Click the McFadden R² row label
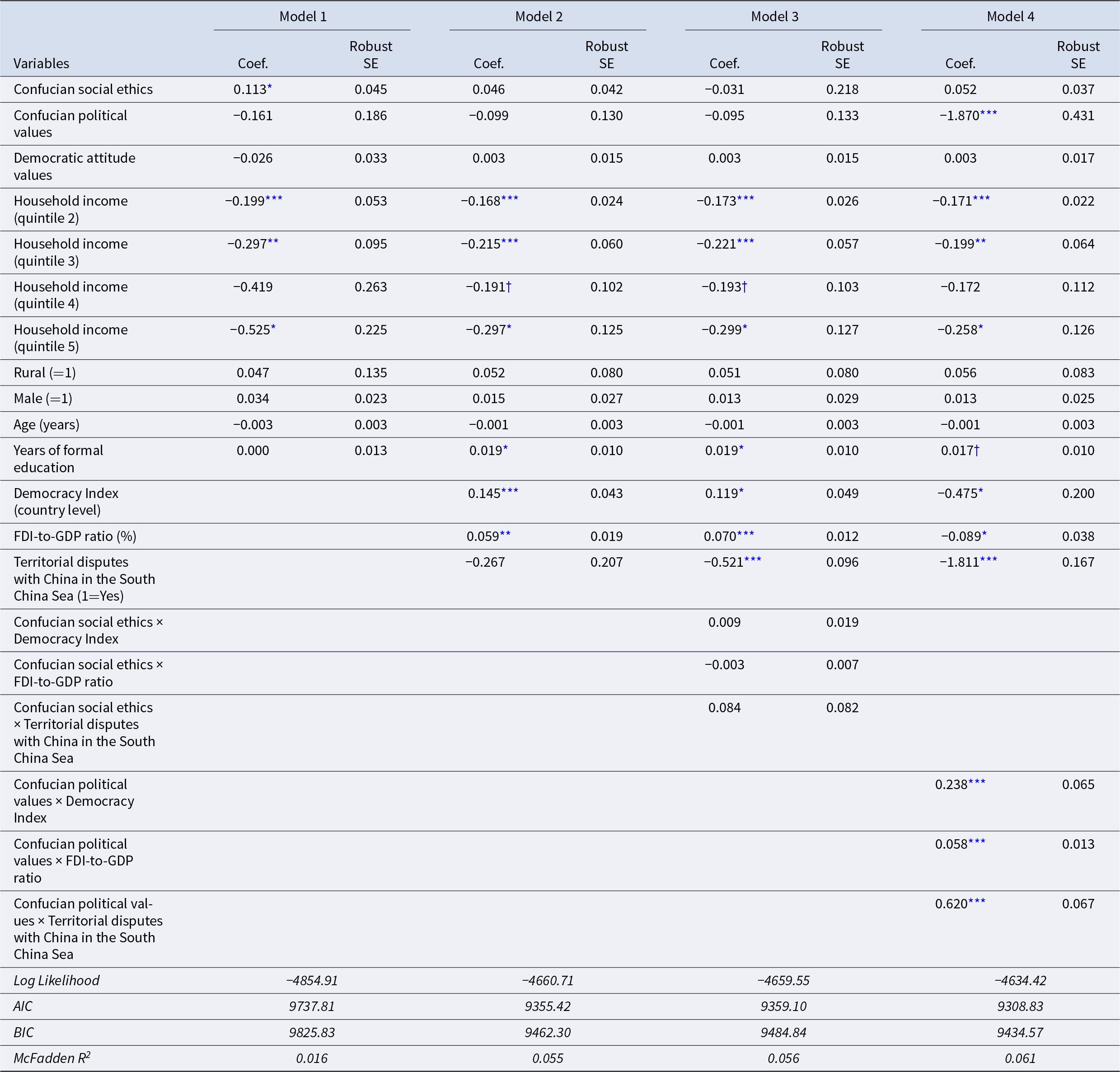 (52, 1058)
